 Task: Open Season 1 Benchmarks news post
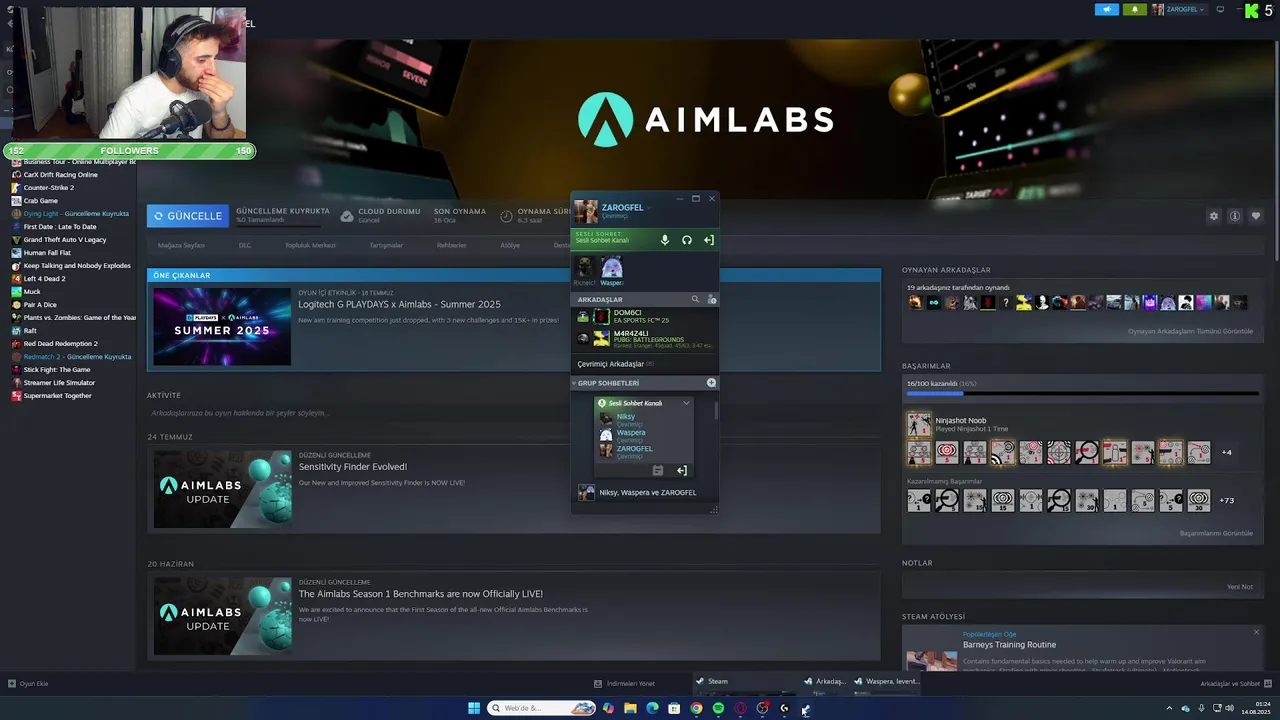[420, 594]
